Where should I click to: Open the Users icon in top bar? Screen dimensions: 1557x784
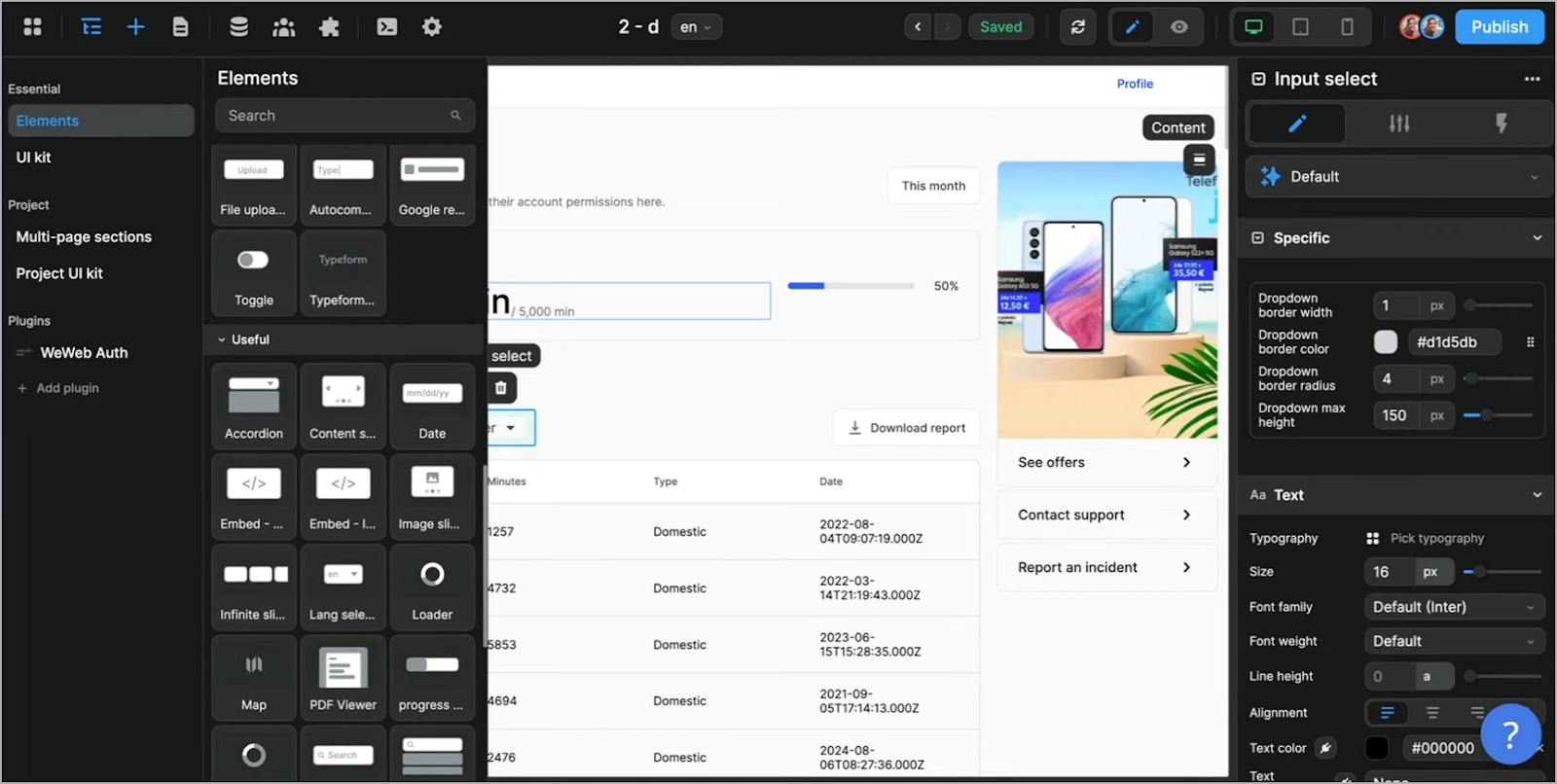point(284,27)
